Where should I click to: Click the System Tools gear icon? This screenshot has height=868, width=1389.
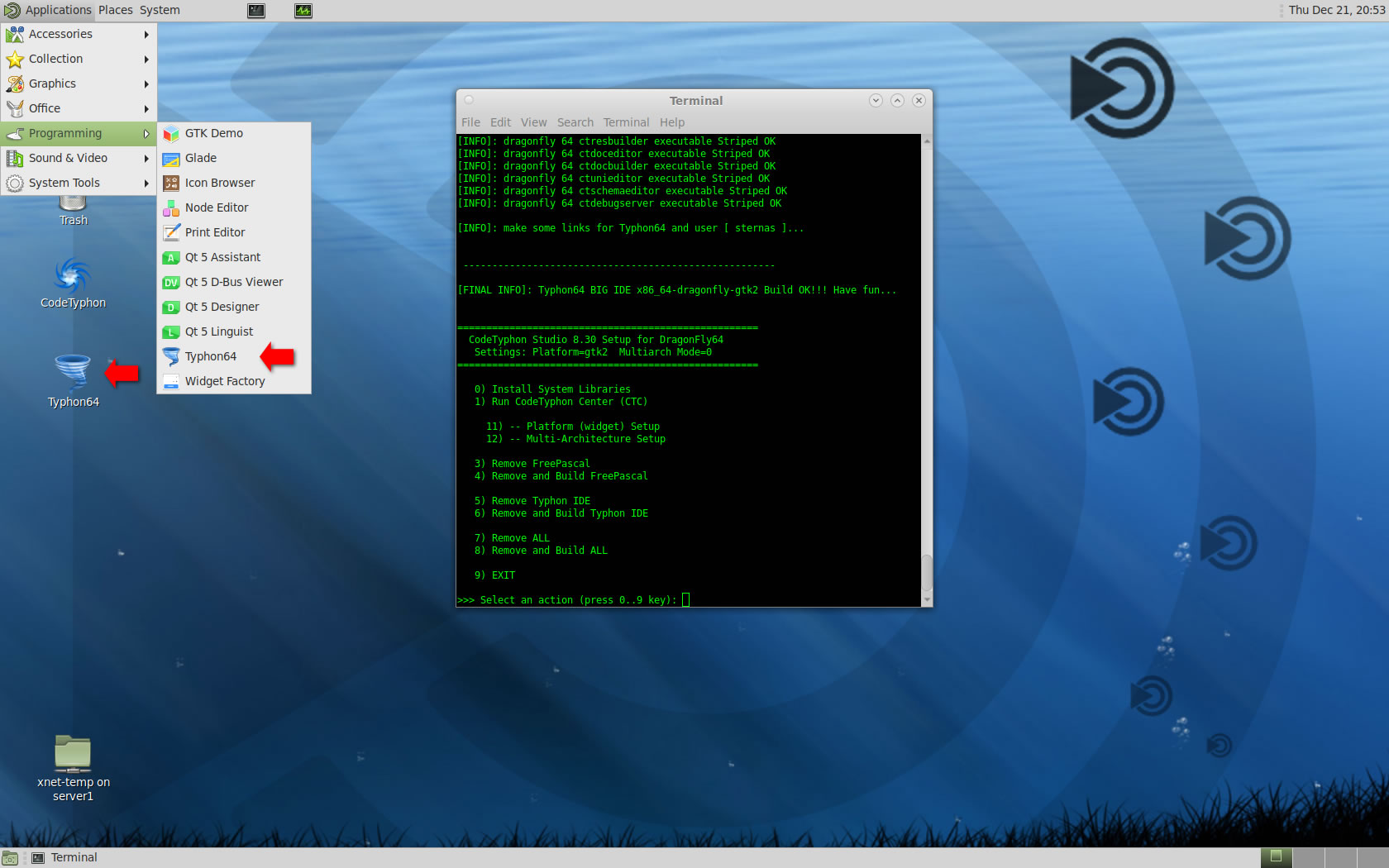15,184
